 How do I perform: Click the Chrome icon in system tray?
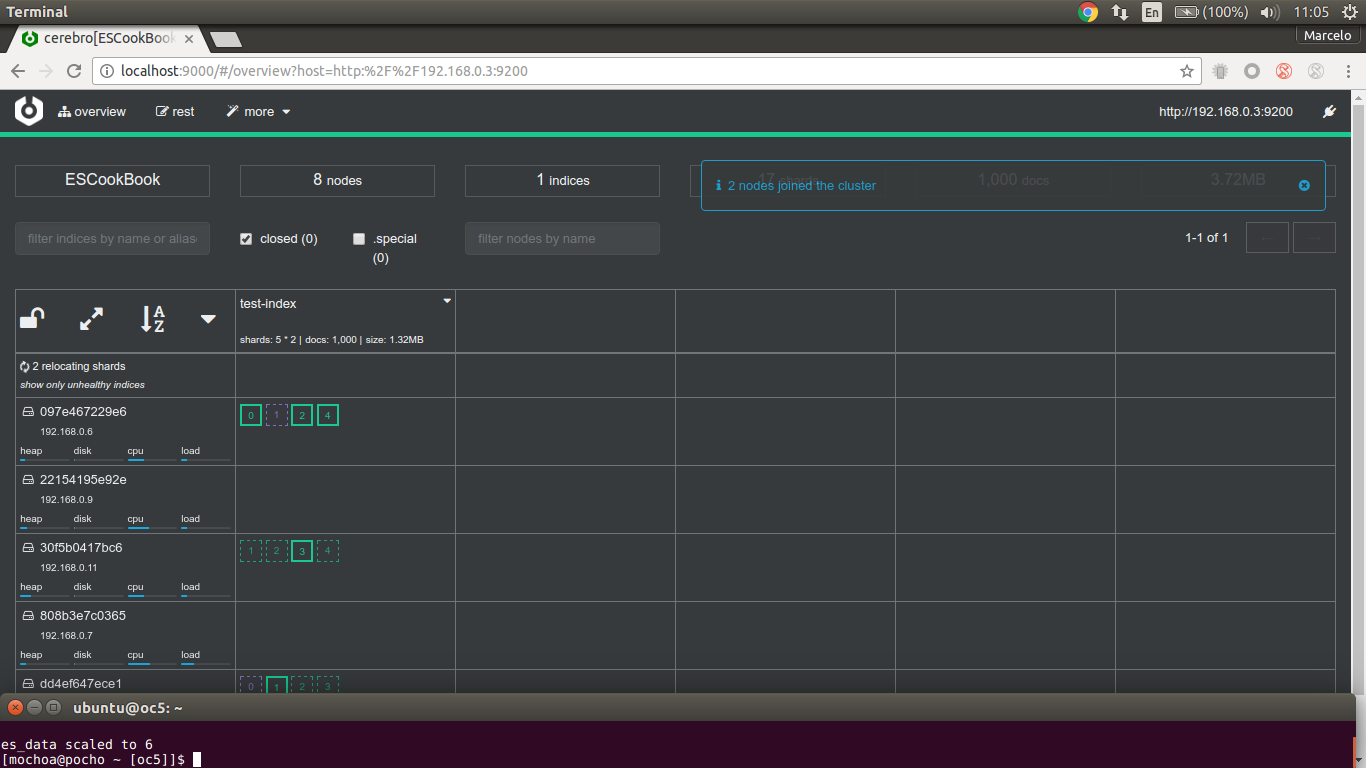pos(1088,12)
